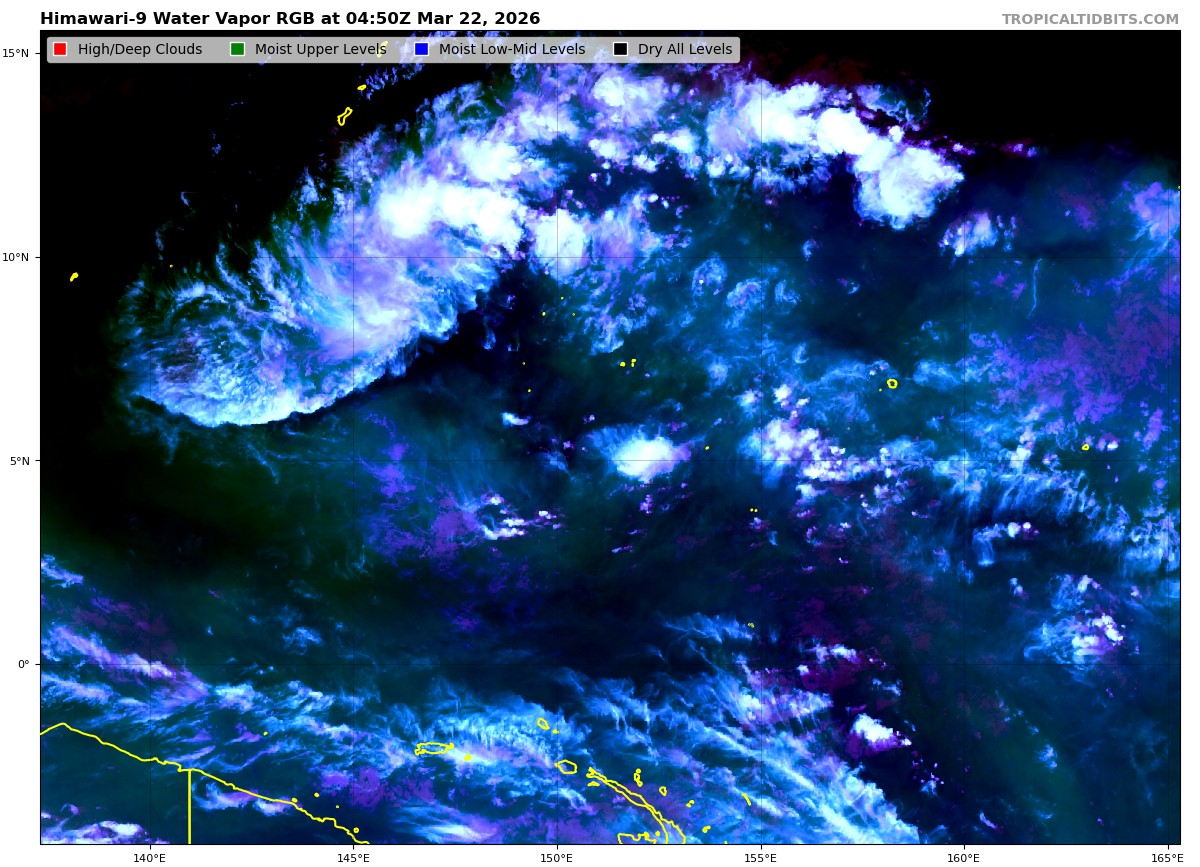
Task: Click the 140°E longitude tick label
Action: [150, 857]
